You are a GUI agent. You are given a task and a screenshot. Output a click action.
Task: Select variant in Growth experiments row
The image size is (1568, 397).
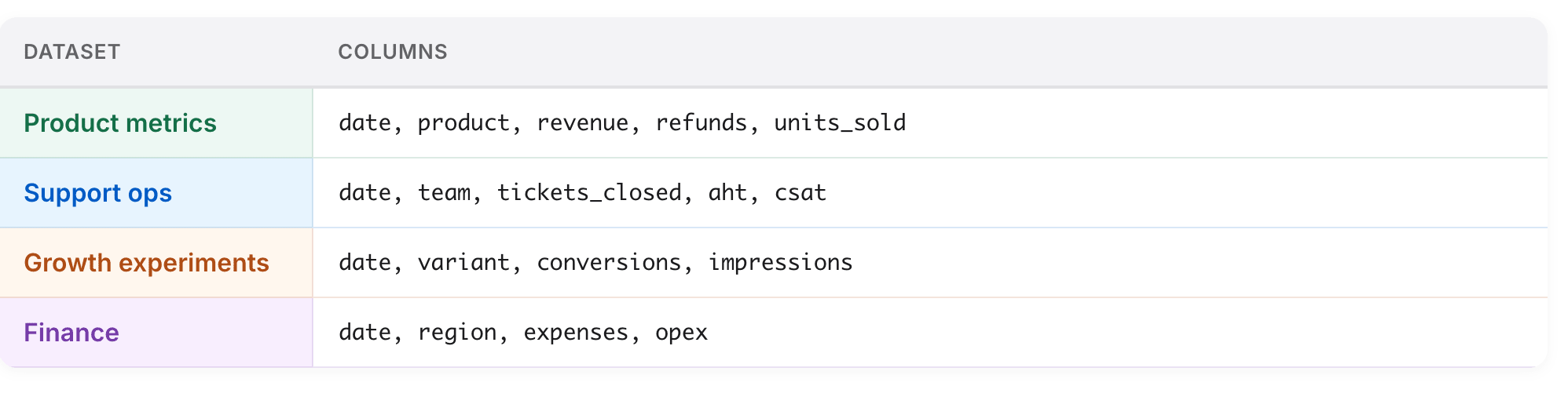(463, 263)
